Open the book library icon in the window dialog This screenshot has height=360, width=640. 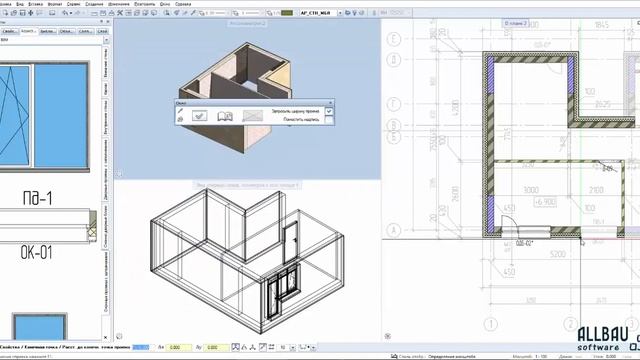(225, 116)
